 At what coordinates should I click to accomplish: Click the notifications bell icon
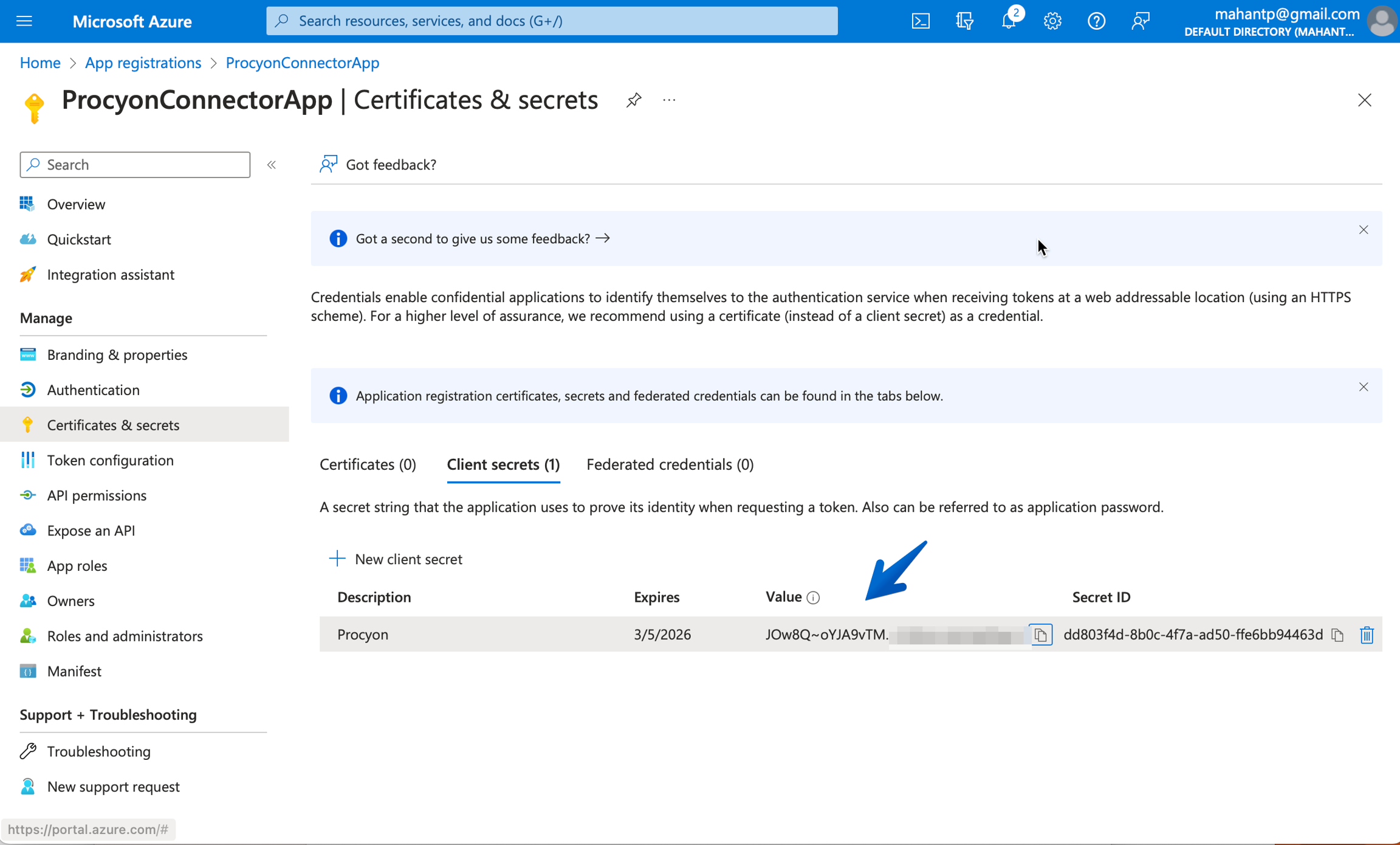[x=1009, y=21]
